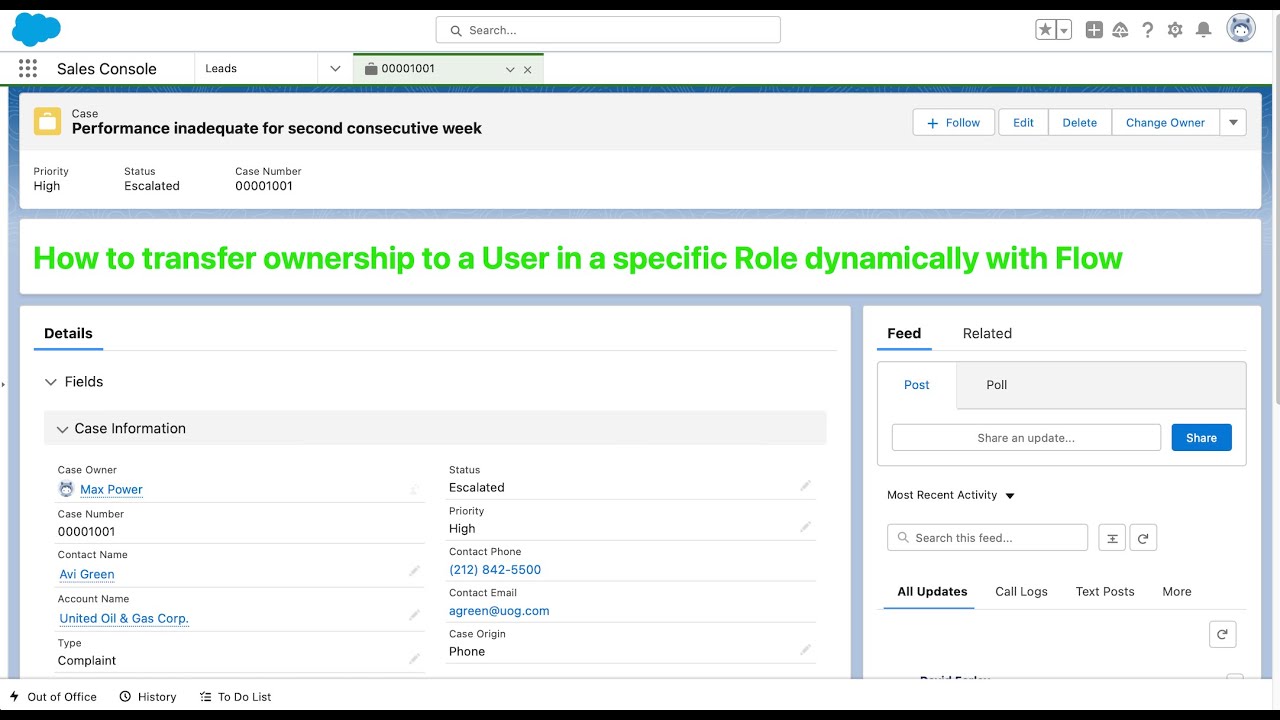
Task: Open the more actions dropdown beside Change Owner
Action: (1233, 122)
